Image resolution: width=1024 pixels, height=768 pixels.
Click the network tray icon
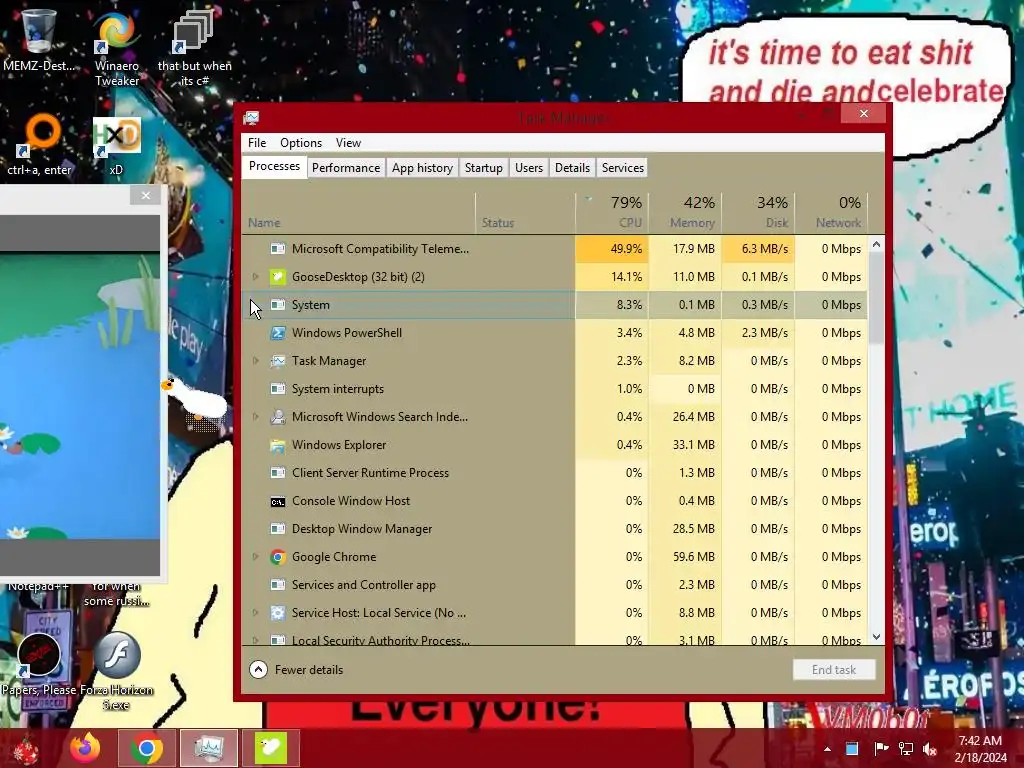tap(906, 748)
